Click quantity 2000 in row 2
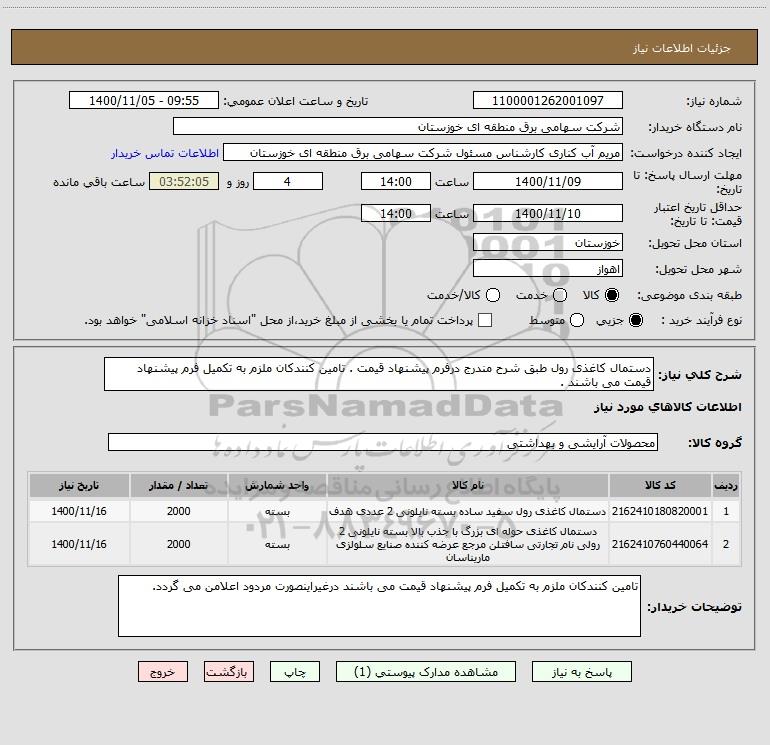770x745 pixels. (x=178, y=544)
